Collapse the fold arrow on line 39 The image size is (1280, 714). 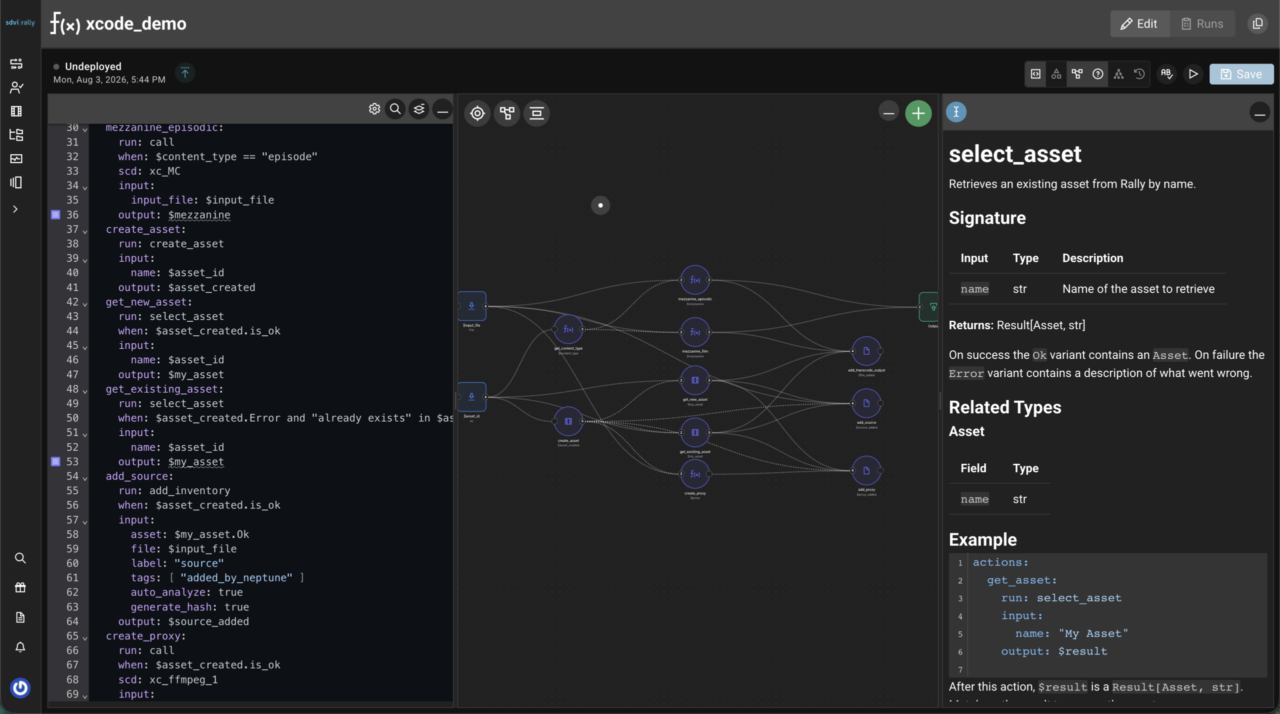pyautogui.click(x=85, y=259)
